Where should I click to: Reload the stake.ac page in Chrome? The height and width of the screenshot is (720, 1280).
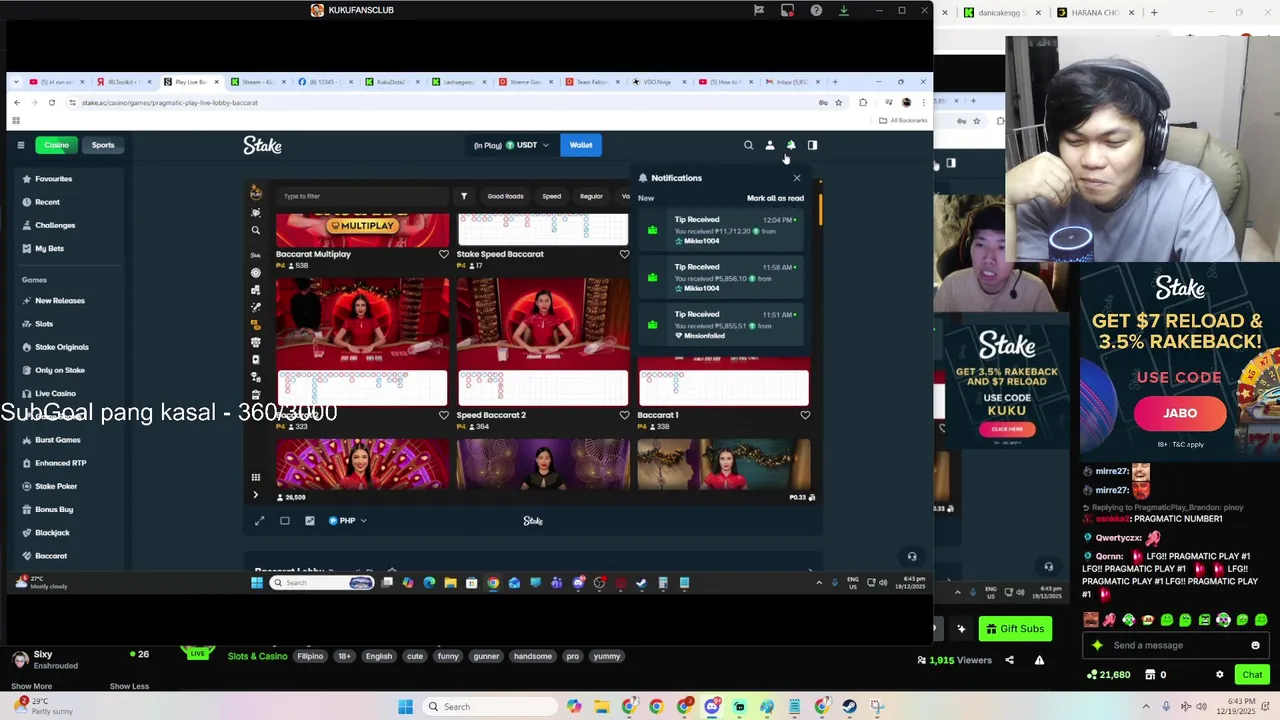52,102
